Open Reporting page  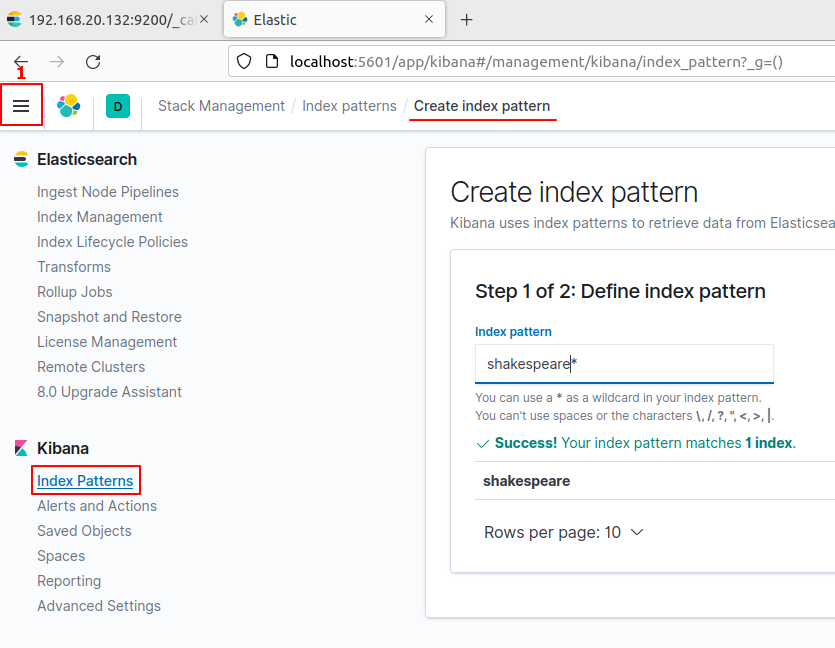[x=69, y=581]
